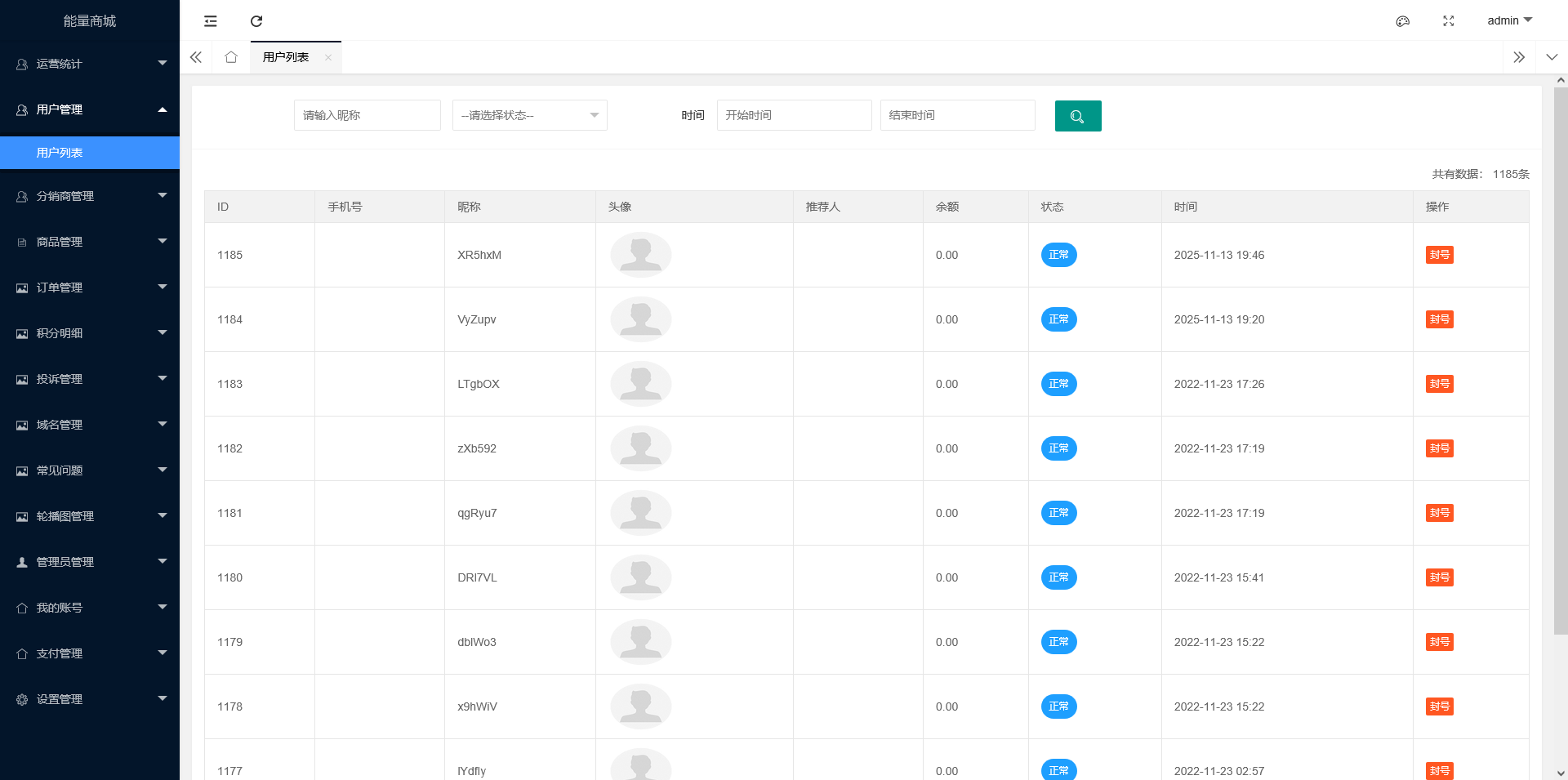Image resolution: width=1568 pixels, height=780 pixels.
Task: Toggle fullscreen mode icon
Action: tap(1449, 21)
